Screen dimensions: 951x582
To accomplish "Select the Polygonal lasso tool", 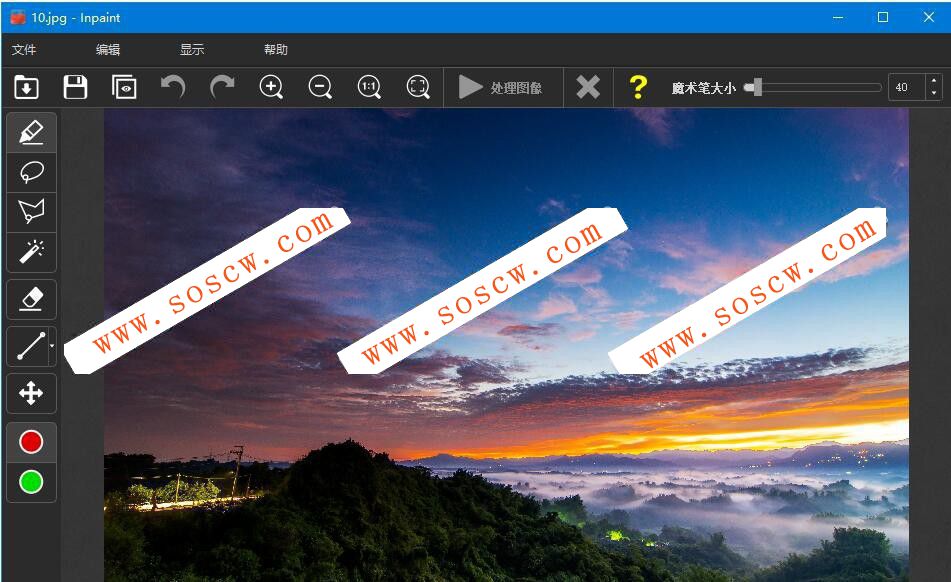I will click(32, 212).
